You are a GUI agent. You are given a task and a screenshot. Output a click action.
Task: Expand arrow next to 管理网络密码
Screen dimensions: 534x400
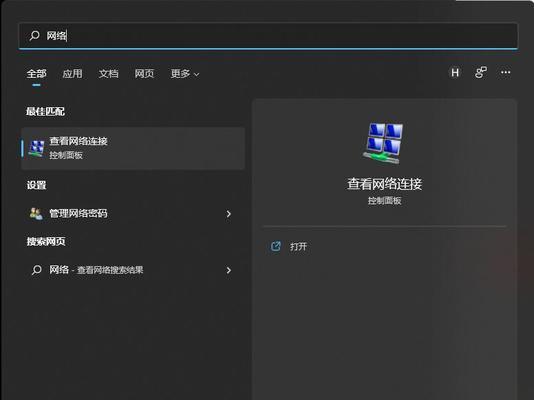[x=229, y=214]
